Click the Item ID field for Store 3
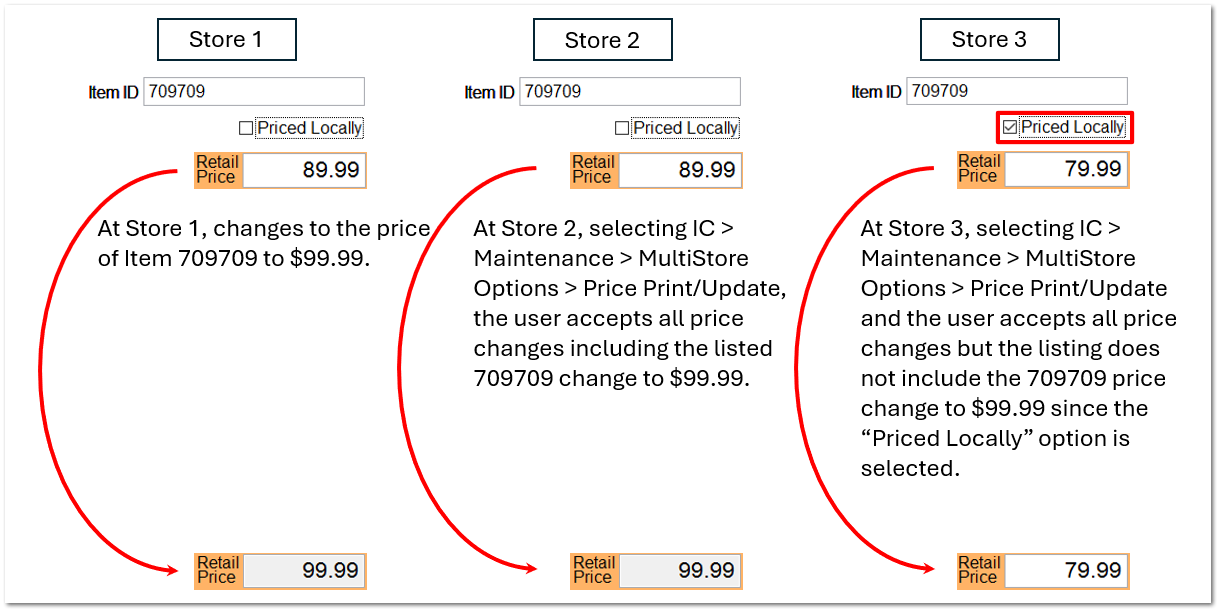The image size is (1220, 612). (x=1017, y=91)
